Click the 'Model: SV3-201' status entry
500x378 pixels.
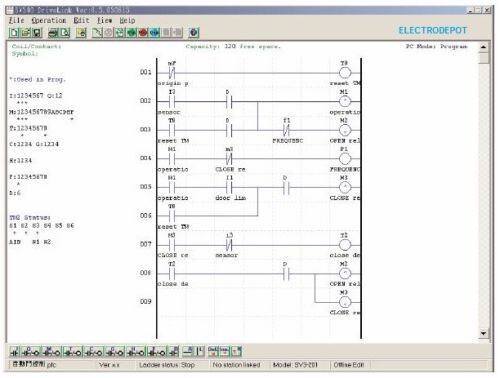coord(295,365)
